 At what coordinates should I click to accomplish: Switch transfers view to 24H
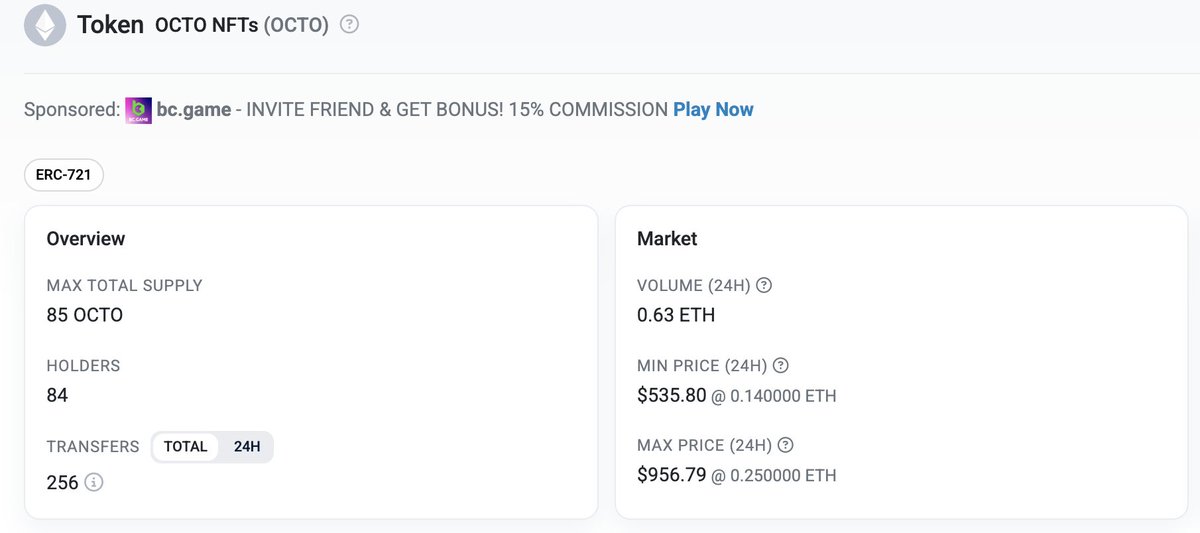pos(247,447)
